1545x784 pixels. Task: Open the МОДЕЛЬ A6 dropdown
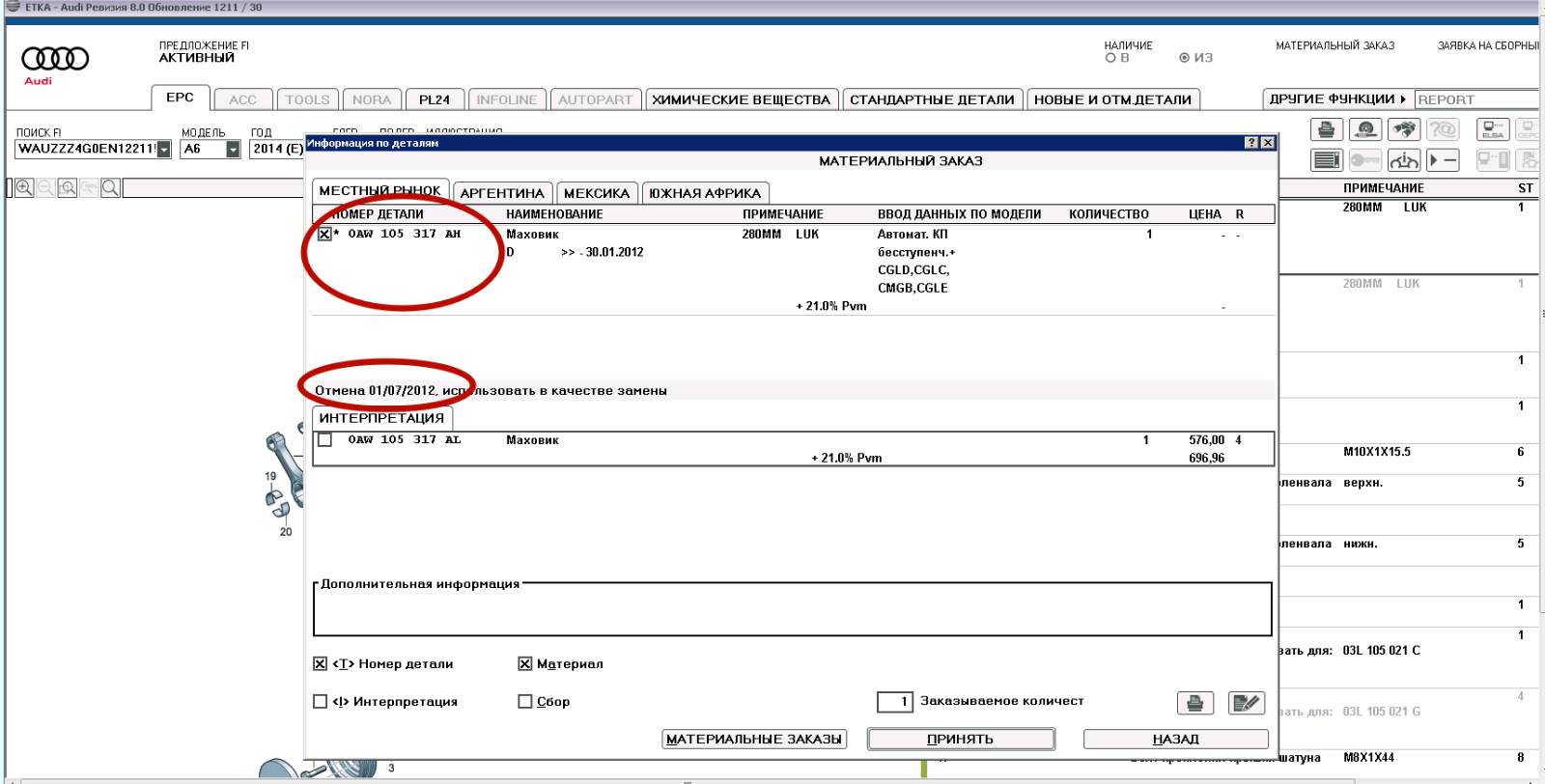tap(233, 150)
